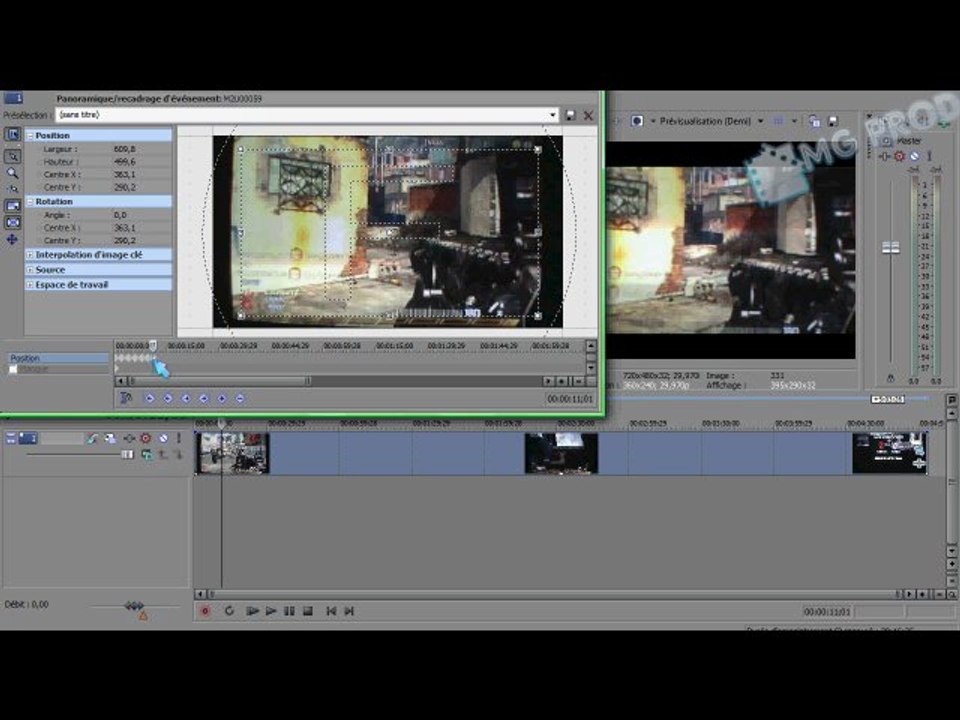
Task: Click the Master volume fader handle
Action: point(891,247)
